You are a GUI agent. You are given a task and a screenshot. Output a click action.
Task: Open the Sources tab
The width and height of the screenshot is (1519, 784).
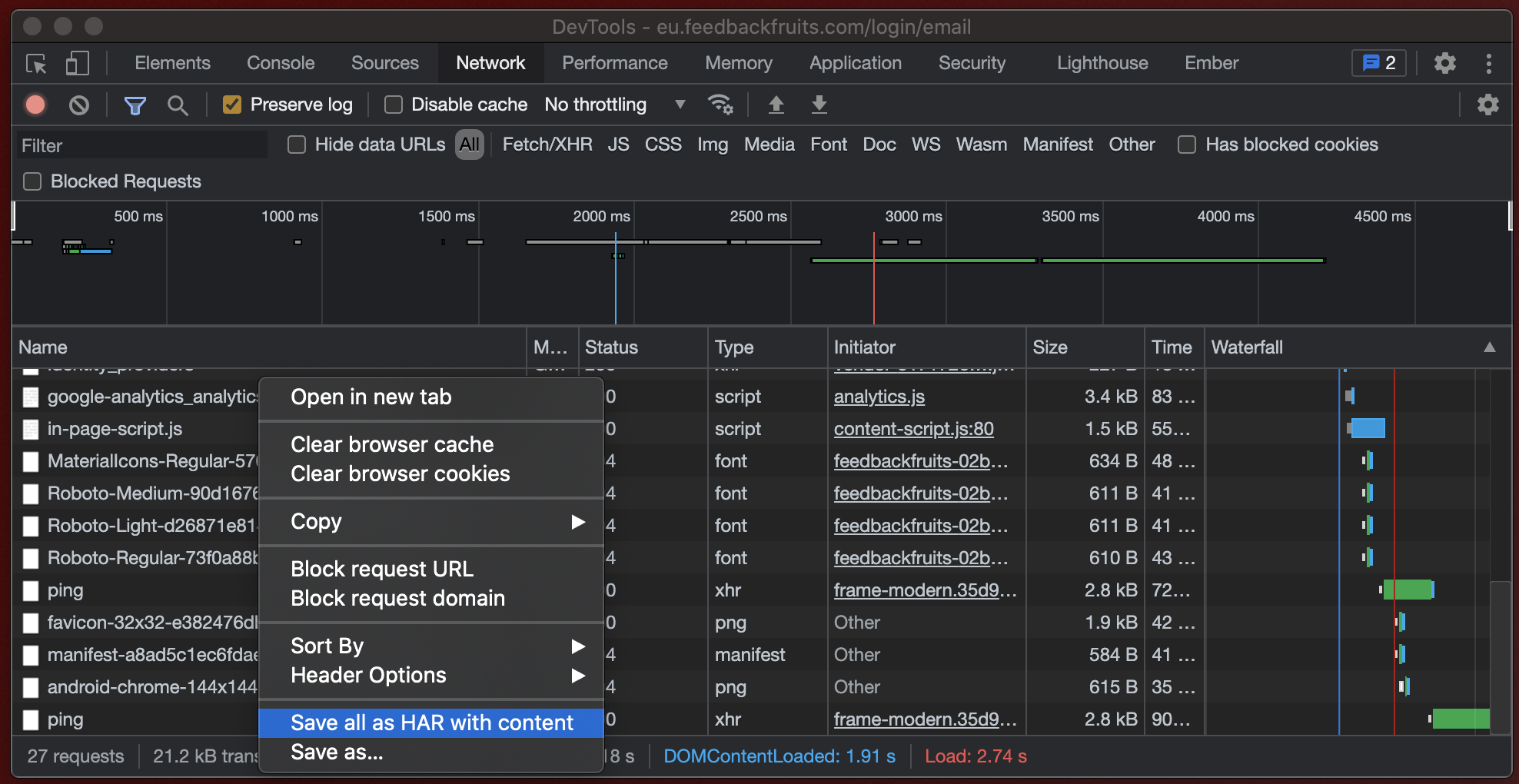(385, 63)
